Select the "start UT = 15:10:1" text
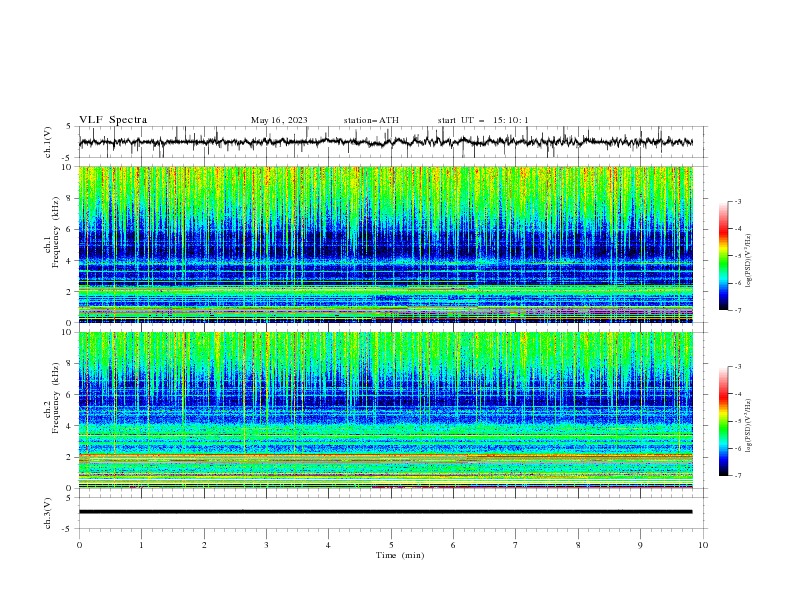This screenshot has height=612, width=792. click(483, 120)
